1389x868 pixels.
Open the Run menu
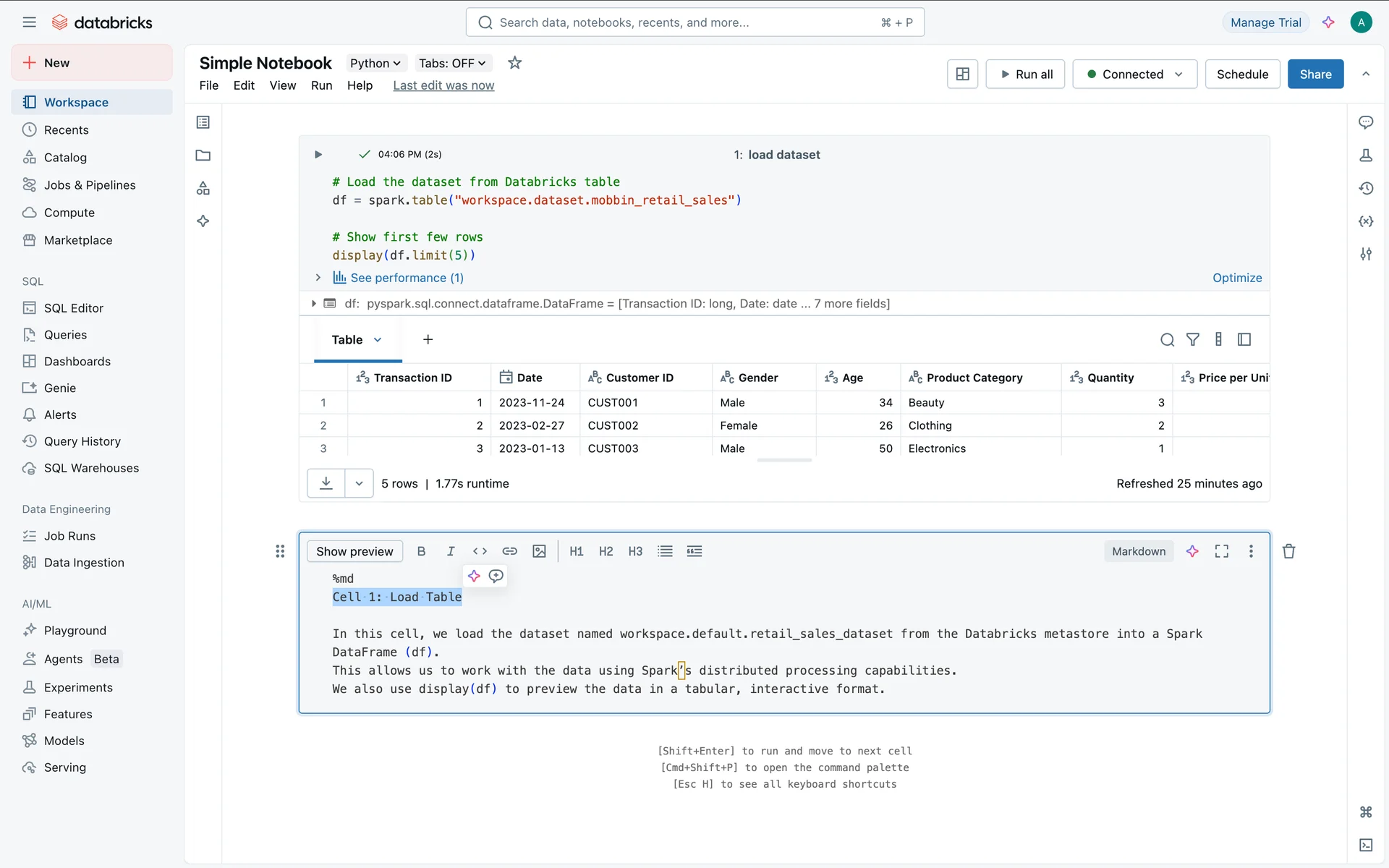coord(321,85)
